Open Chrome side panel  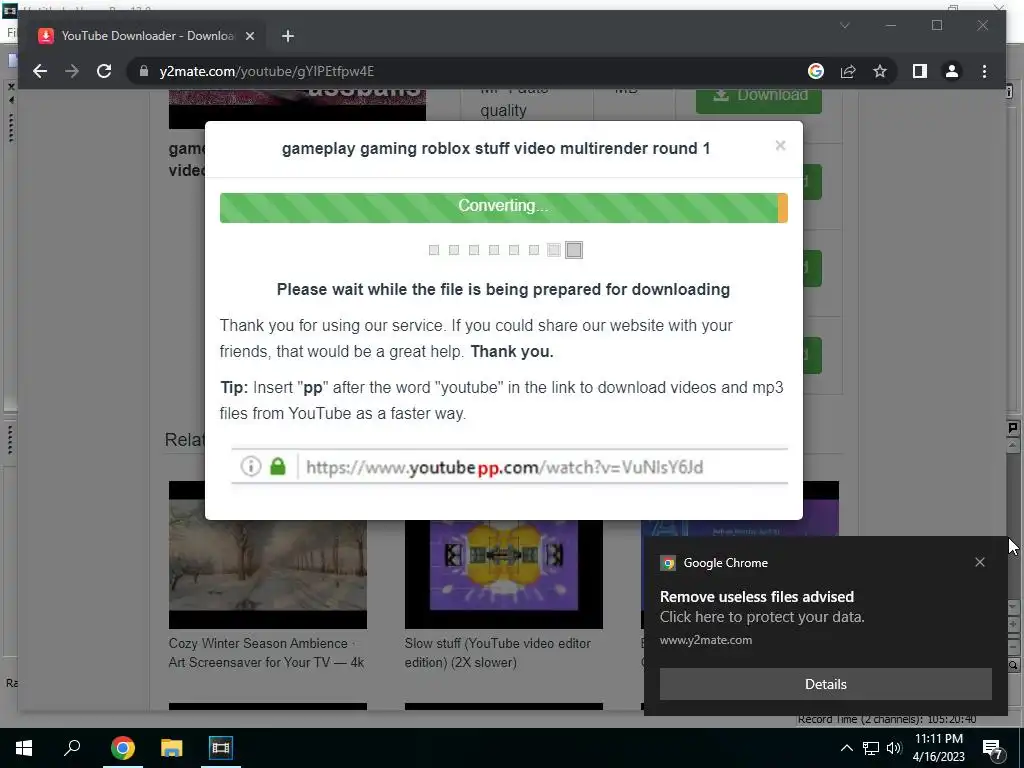click(920, 71)
